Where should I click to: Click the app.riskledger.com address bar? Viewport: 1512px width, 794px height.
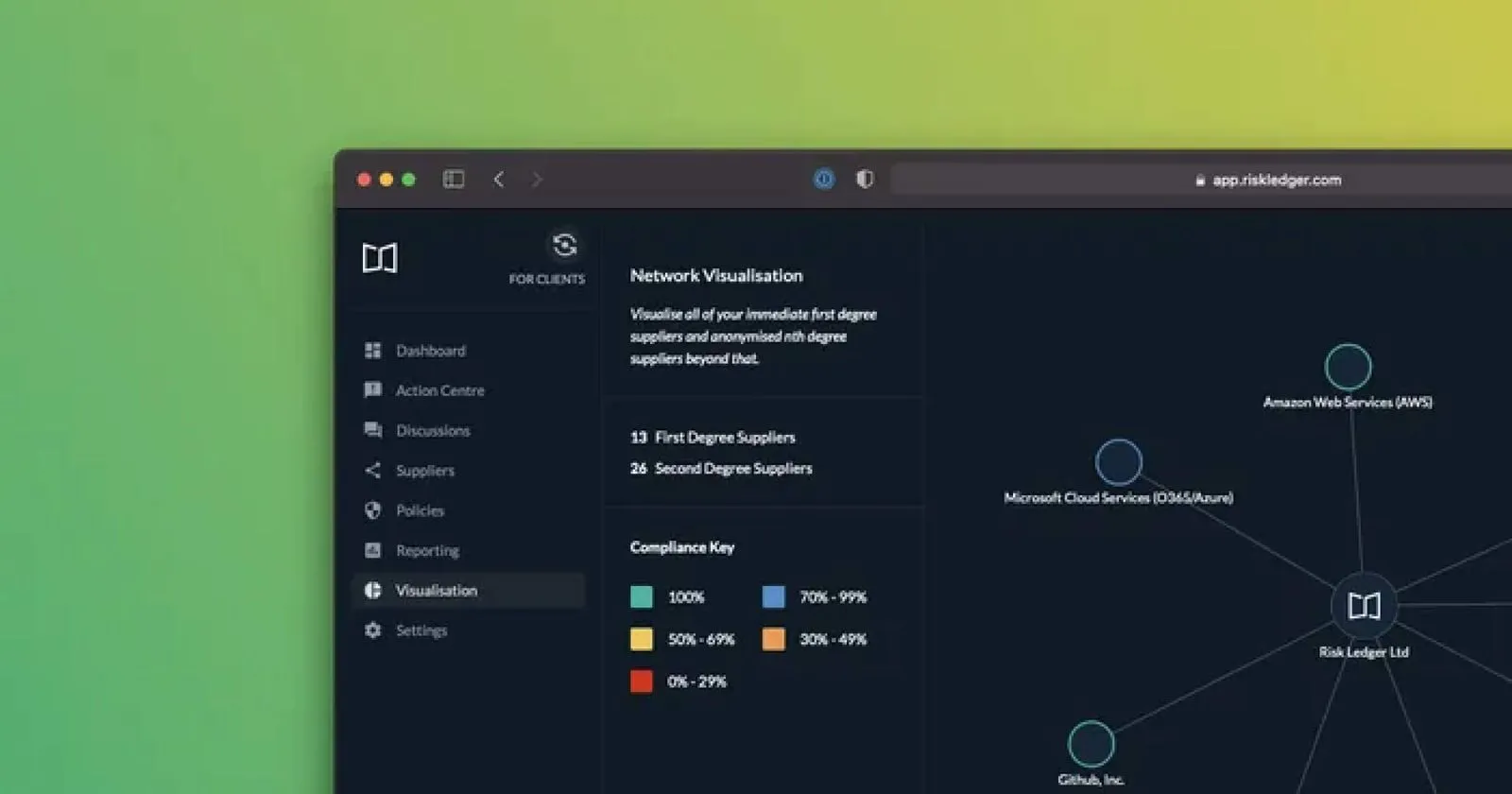click(1200, 180)
